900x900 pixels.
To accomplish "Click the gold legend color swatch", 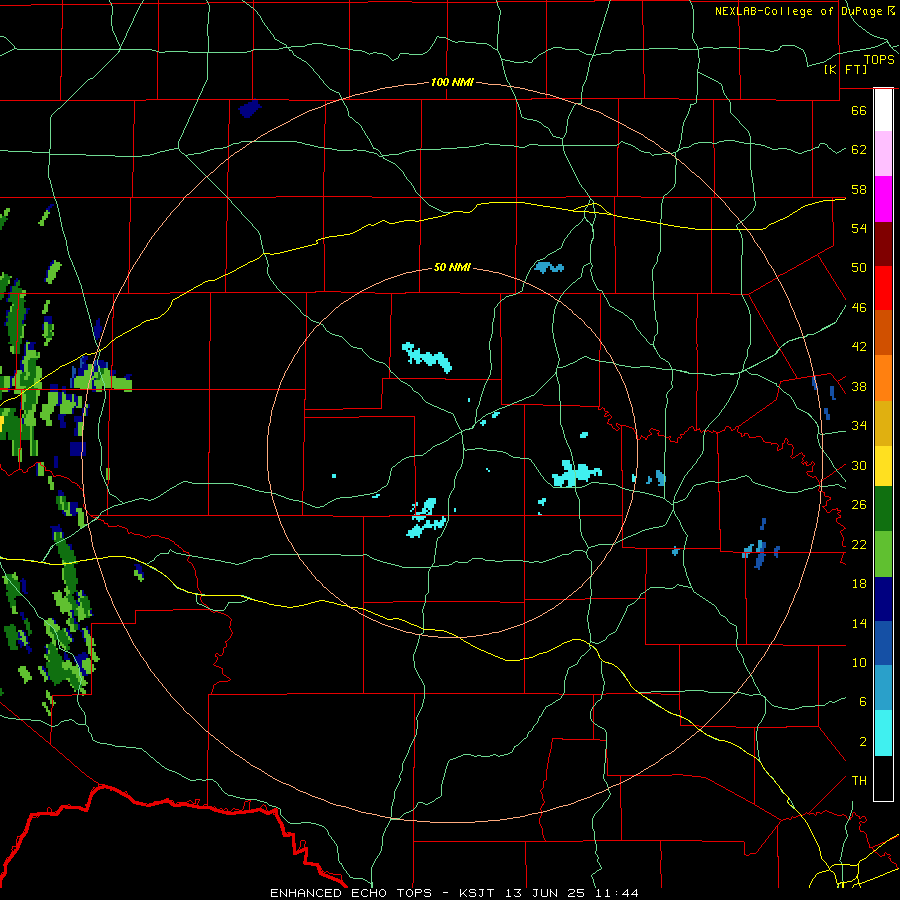I will point(883,423).
